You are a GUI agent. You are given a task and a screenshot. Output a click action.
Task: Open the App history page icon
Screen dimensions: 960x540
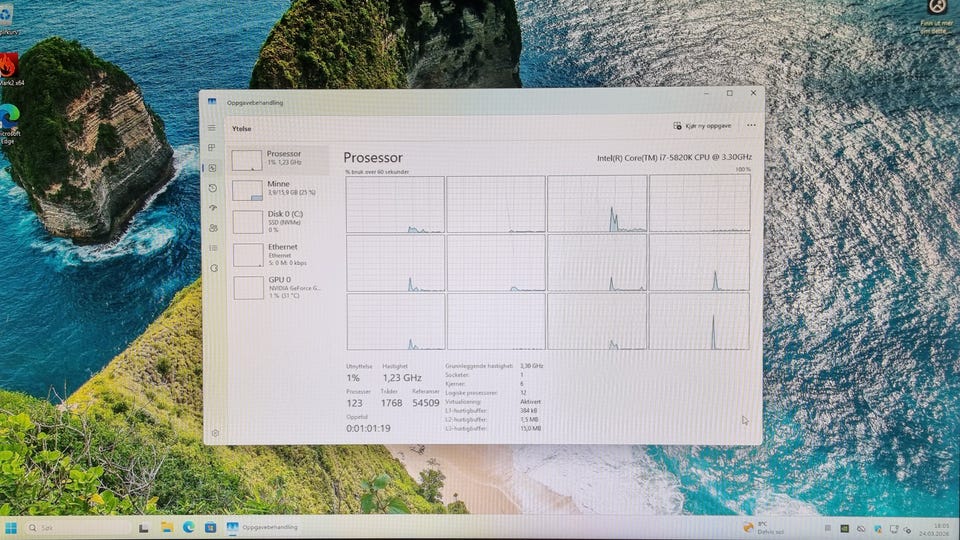click(x=213, y=188)
